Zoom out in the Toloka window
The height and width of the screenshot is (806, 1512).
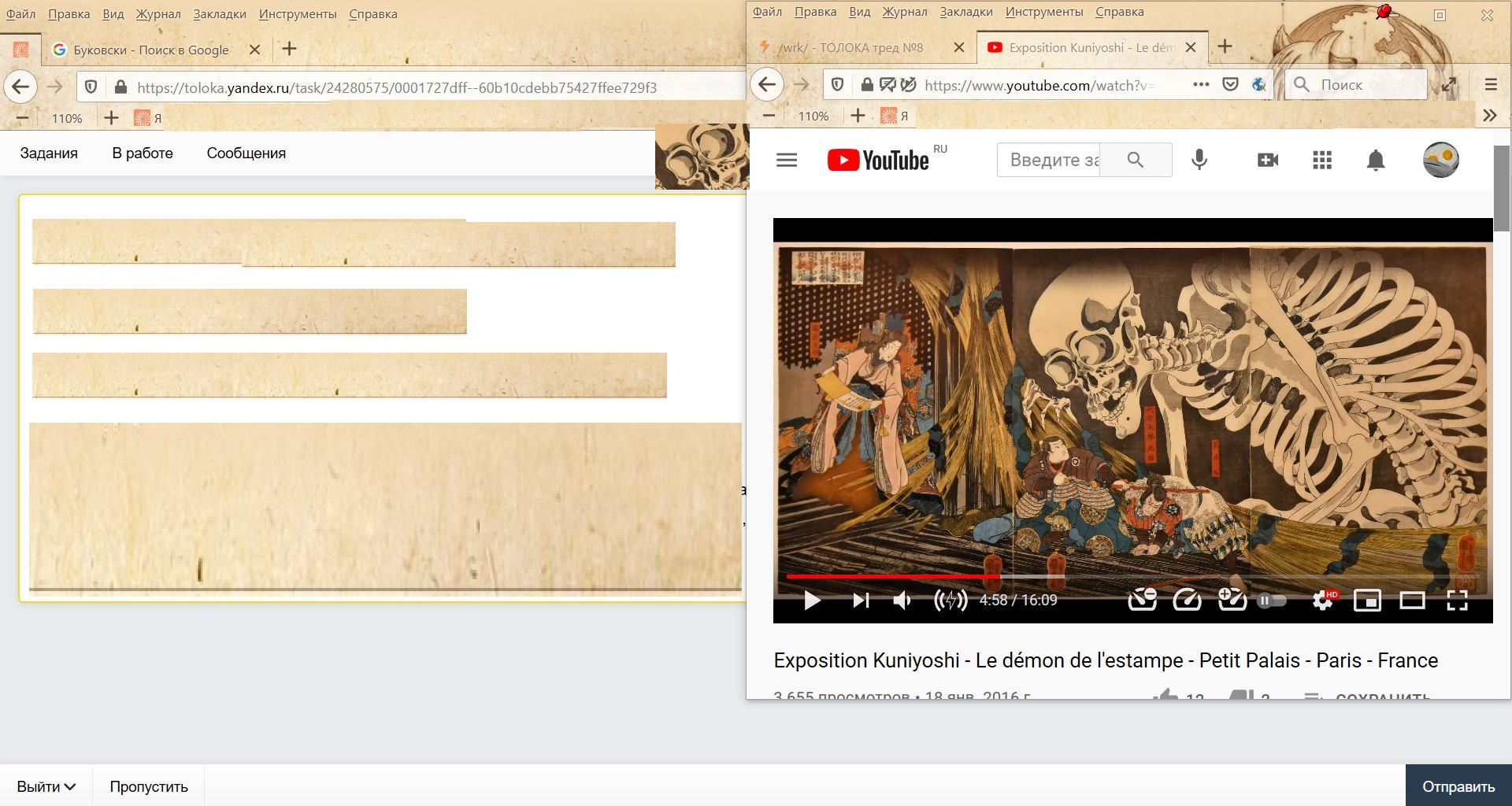pyautogui.click(x=22, y=118)
